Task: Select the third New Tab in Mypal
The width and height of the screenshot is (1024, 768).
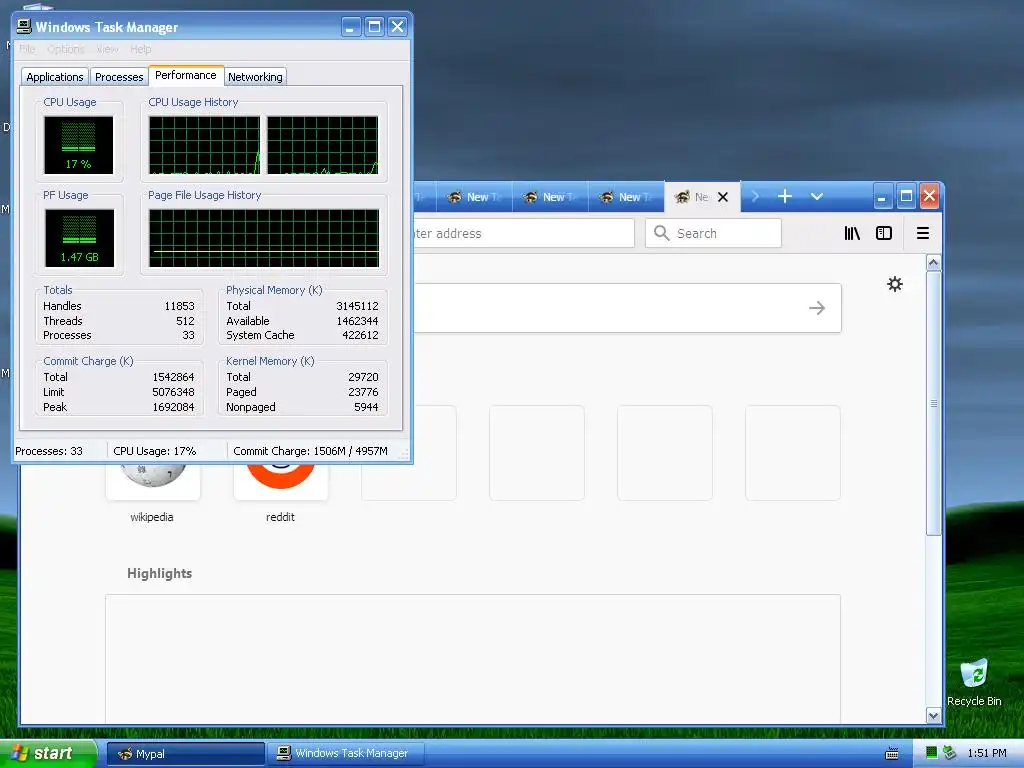Action: pyautogui.click(x=626, y=197)
